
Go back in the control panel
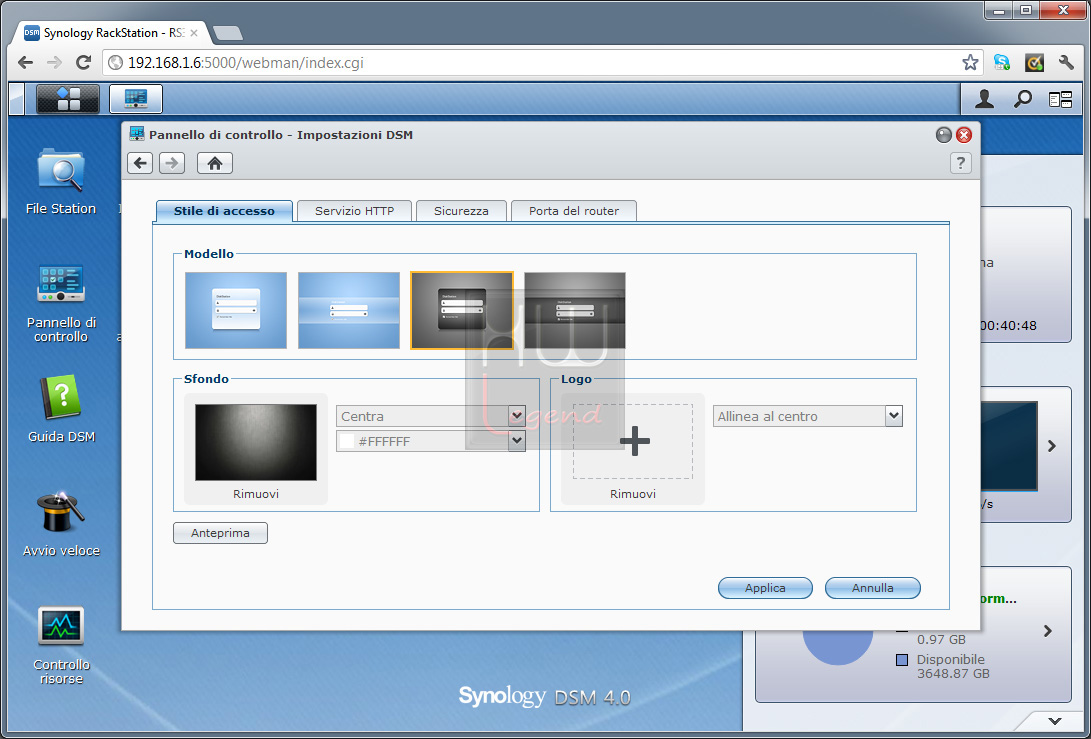(140, 163)
